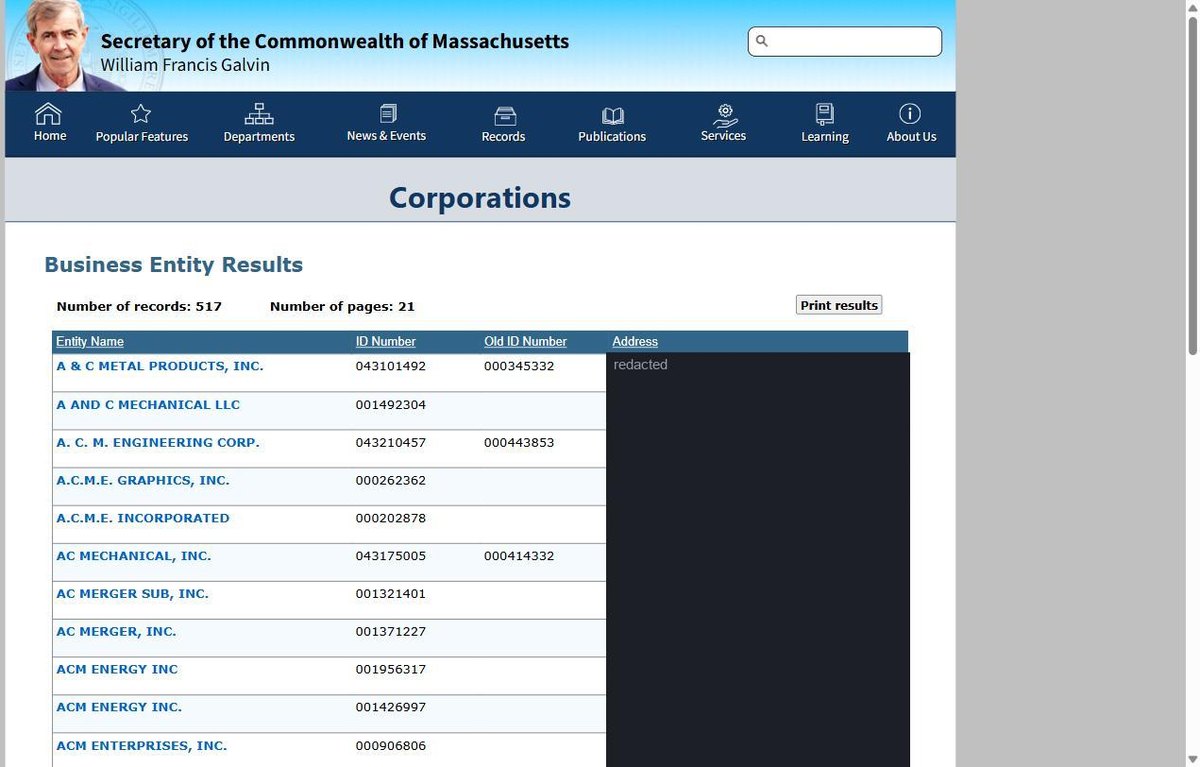
Task: Click the News & Events newspaper icon
Action: [388, 113]
